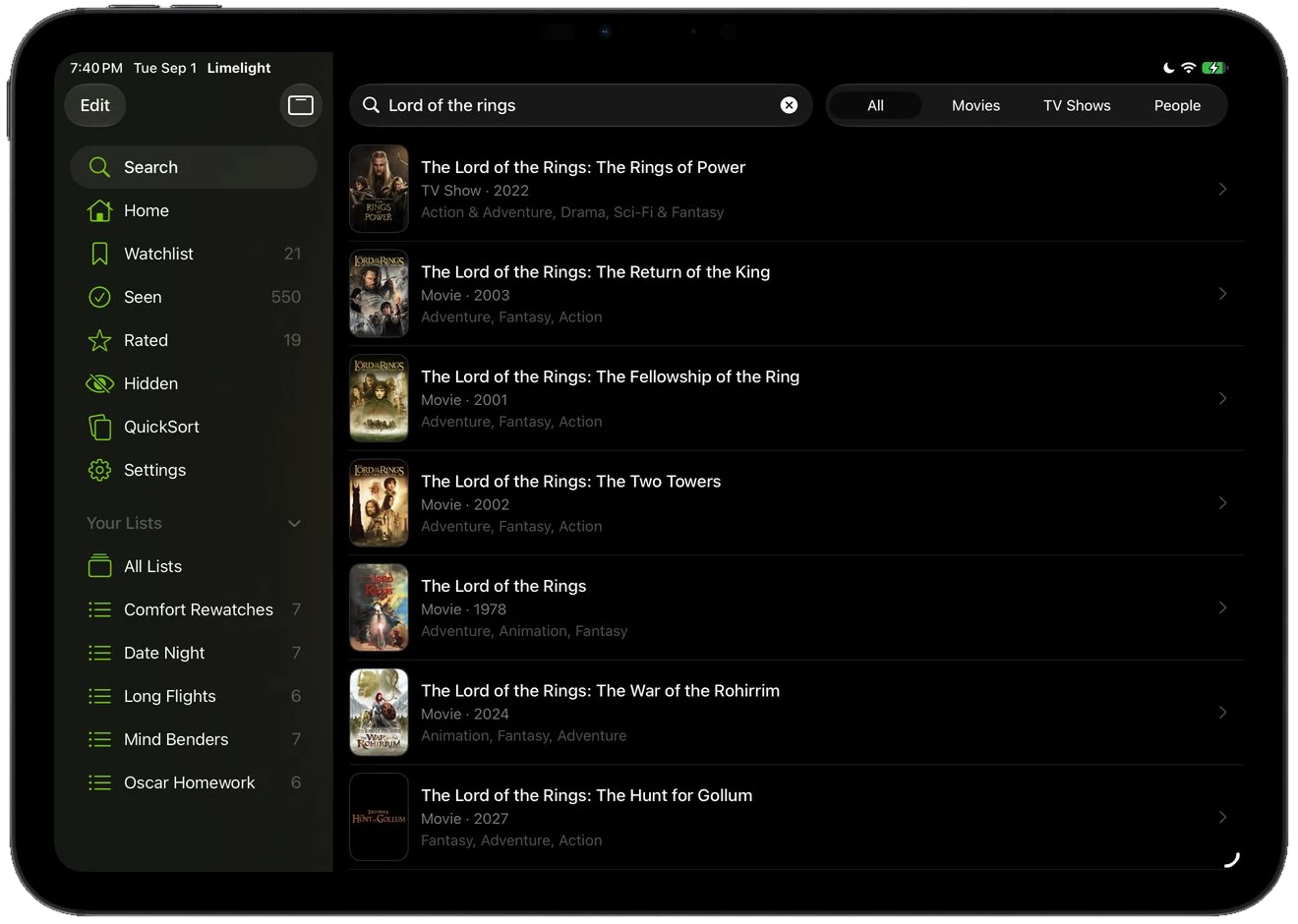Open Rings of Power details via chevron
Viewport: 1298px width, 924px height.
tap(1222, 189)
